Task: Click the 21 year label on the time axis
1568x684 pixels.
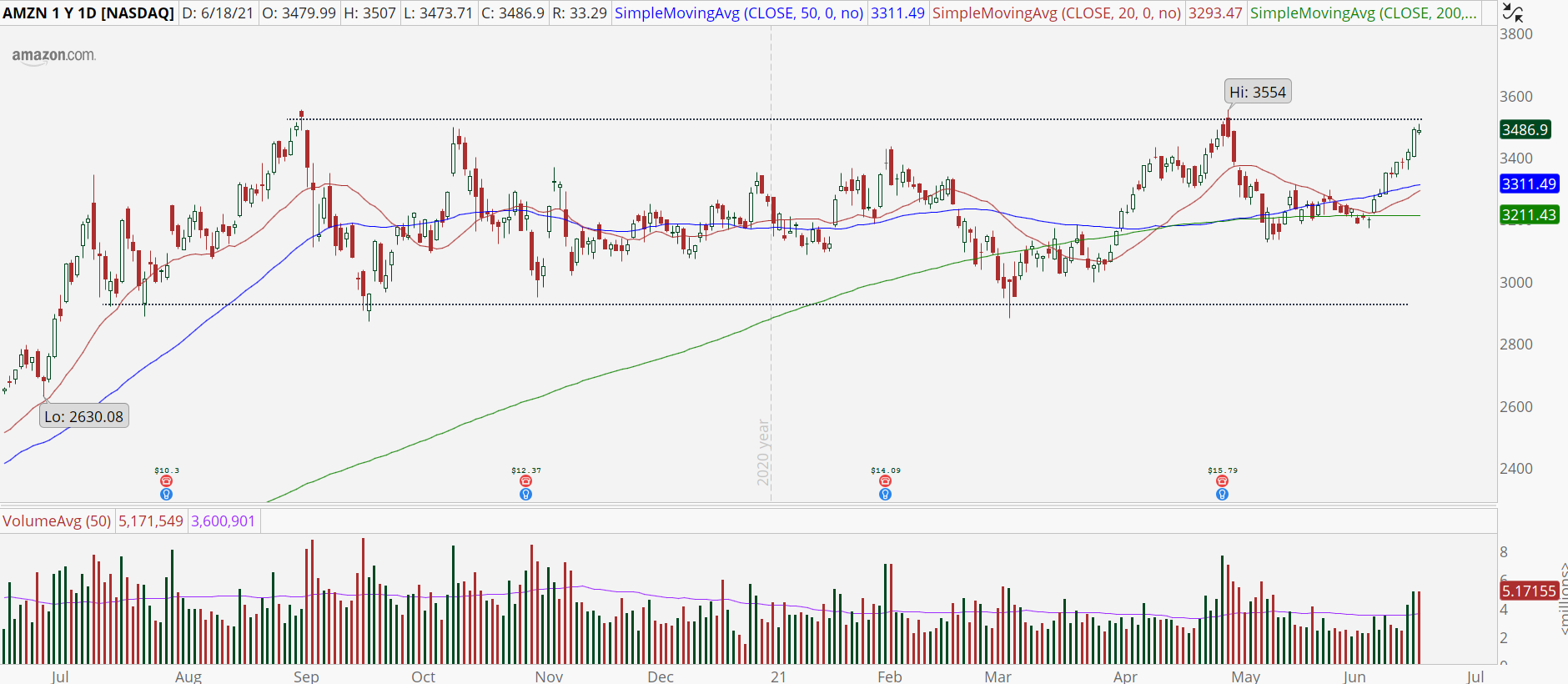Action: 778,676
